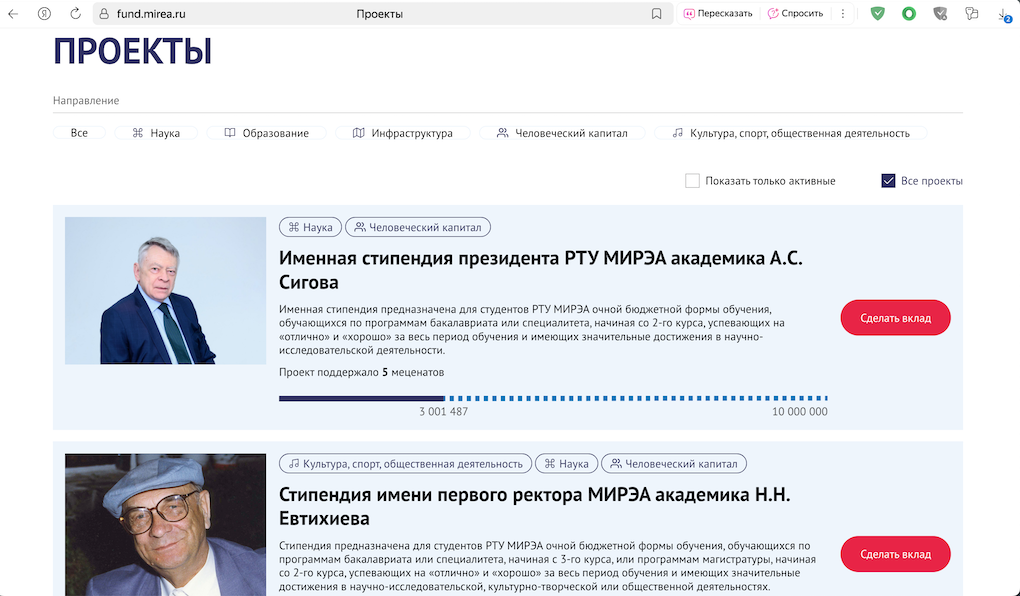Click Проект поддержало 5 меценатов text
The image size is (1020, 596).
click(362, 372)
